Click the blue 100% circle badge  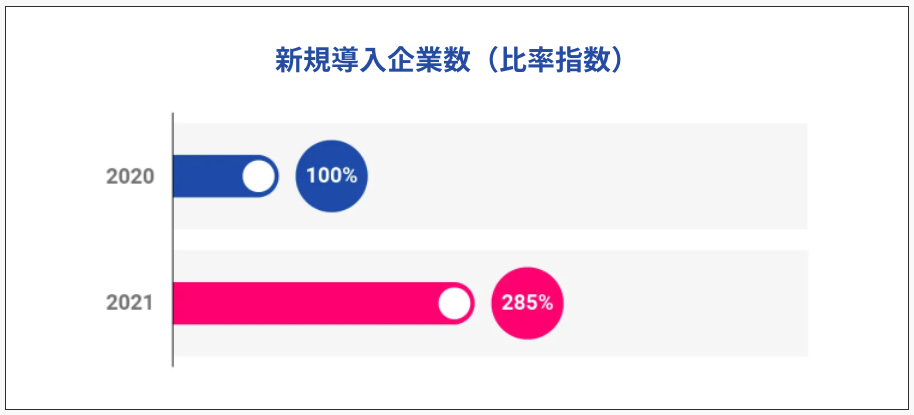tap(331, 176)
